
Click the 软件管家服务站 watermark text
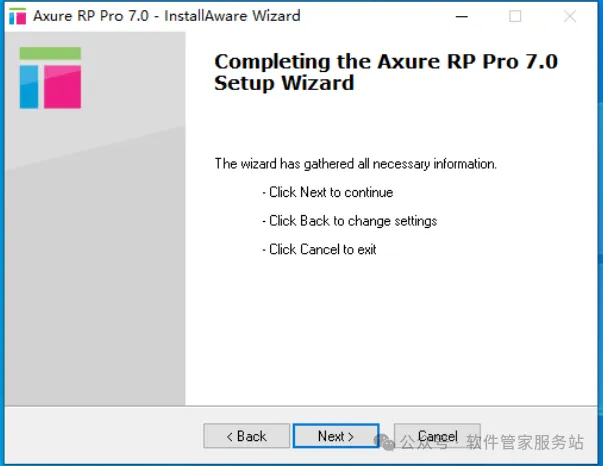(525, 442)
